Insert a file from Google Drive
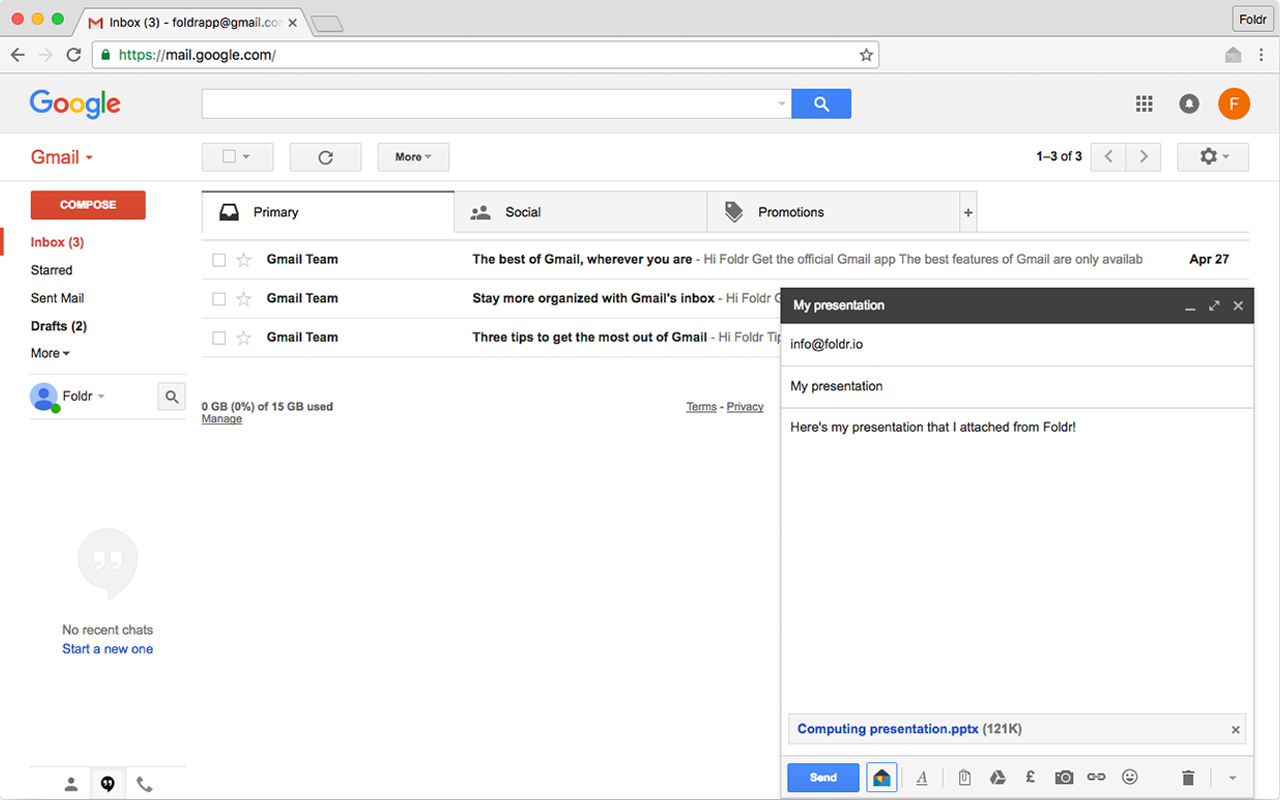 click(x=997, y=777)
